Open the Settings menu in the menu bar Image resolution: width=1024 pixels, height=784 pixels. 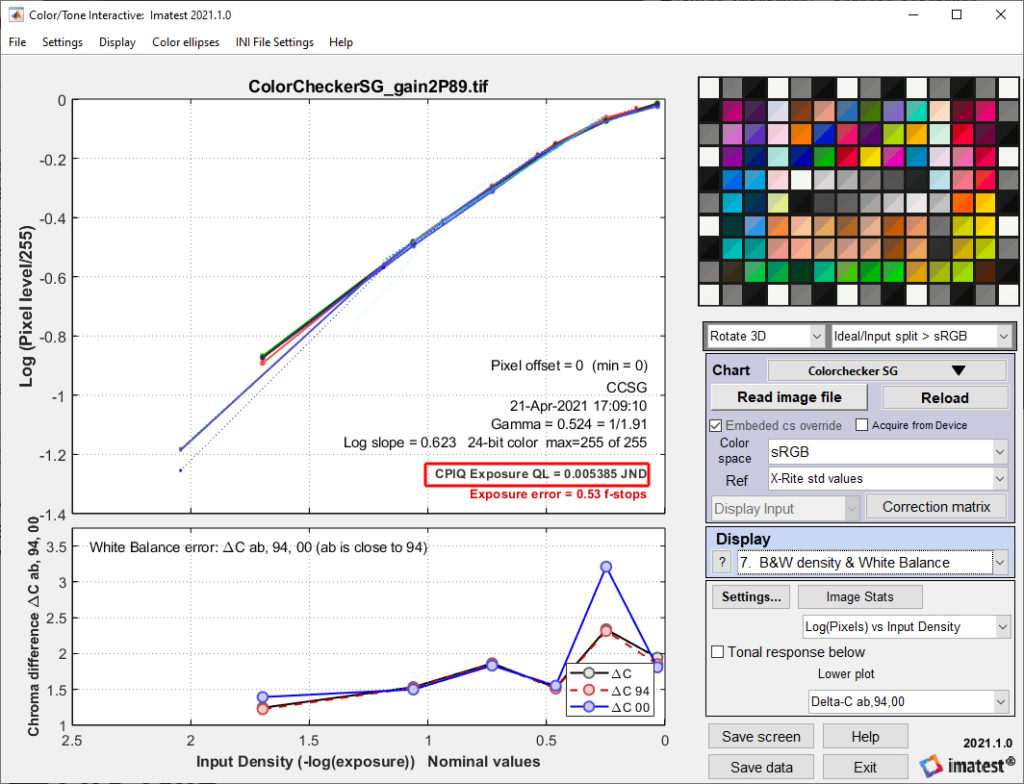[63, 42]
